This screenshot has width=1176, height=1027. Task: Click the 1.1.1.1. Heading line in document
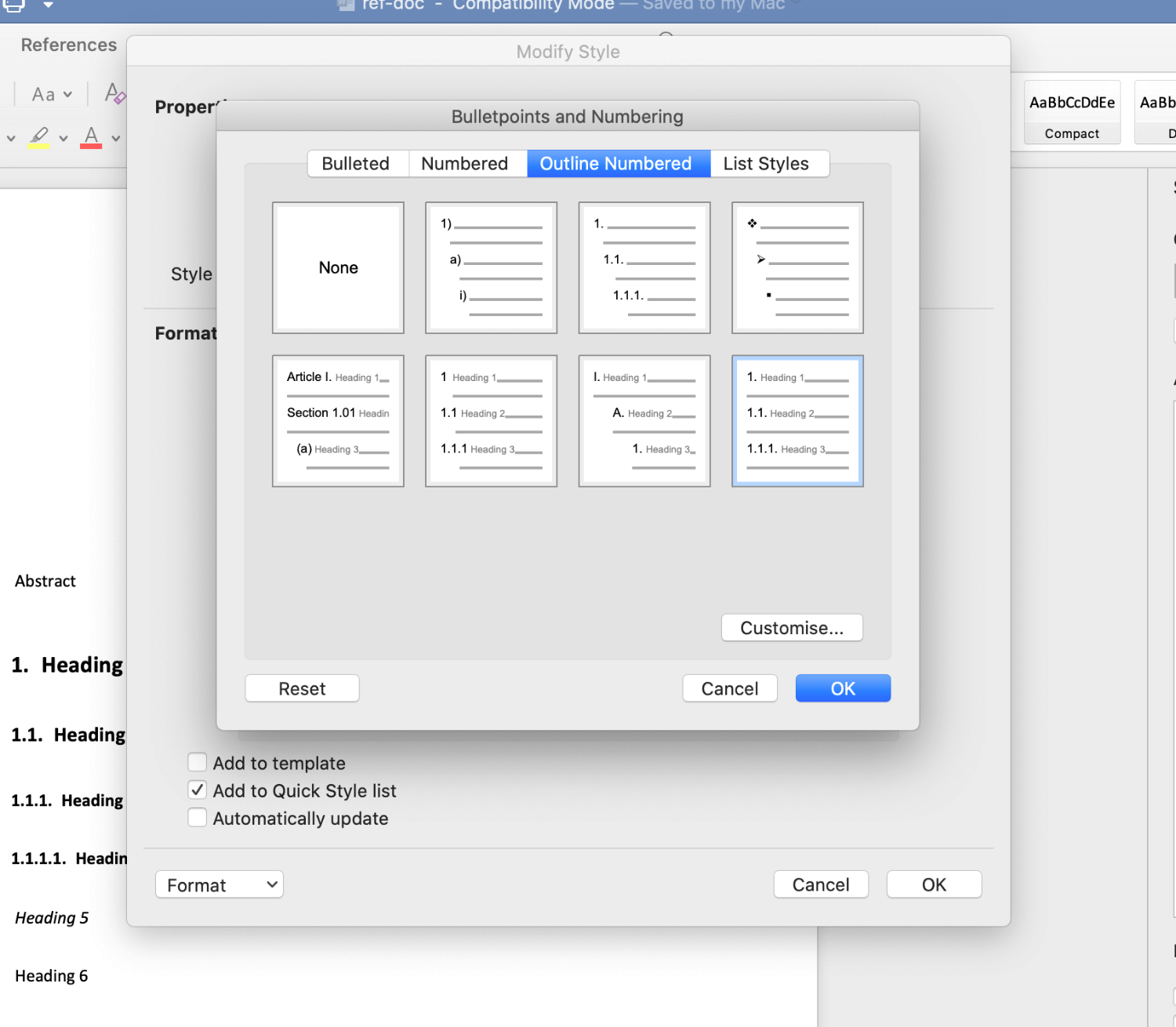[x=69, y=858]
